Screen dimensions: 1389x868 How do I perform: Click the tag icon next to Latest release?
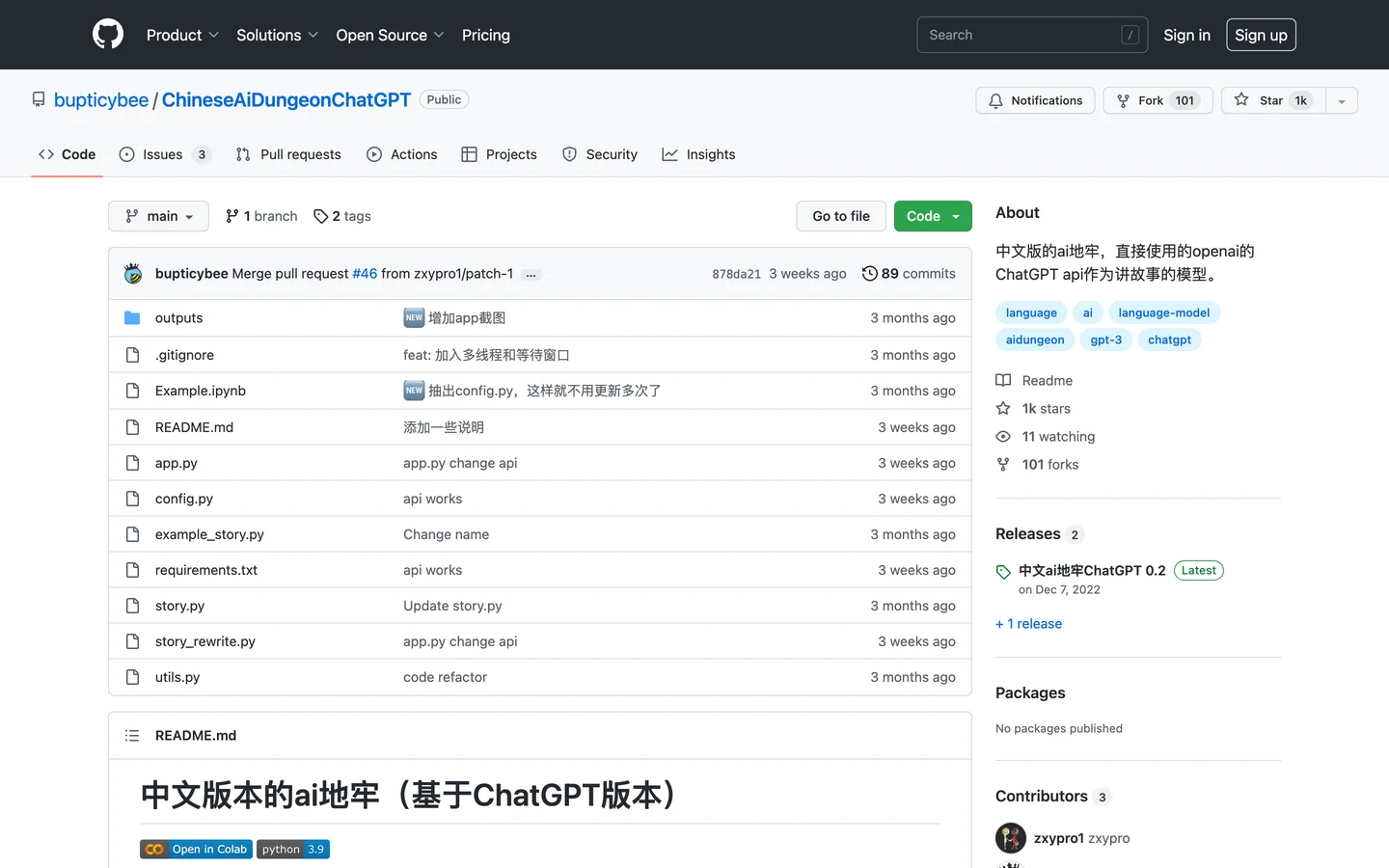coord(1003,572)
